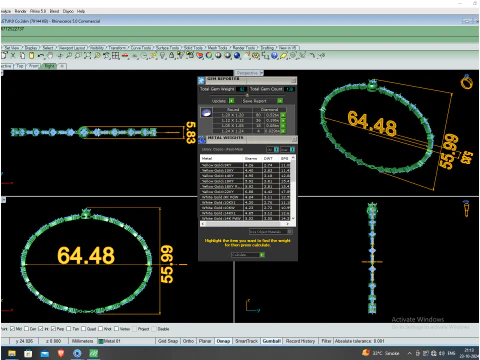
Task: Toggle the Knot osnap checkbox
Action: tap(100, 329)
